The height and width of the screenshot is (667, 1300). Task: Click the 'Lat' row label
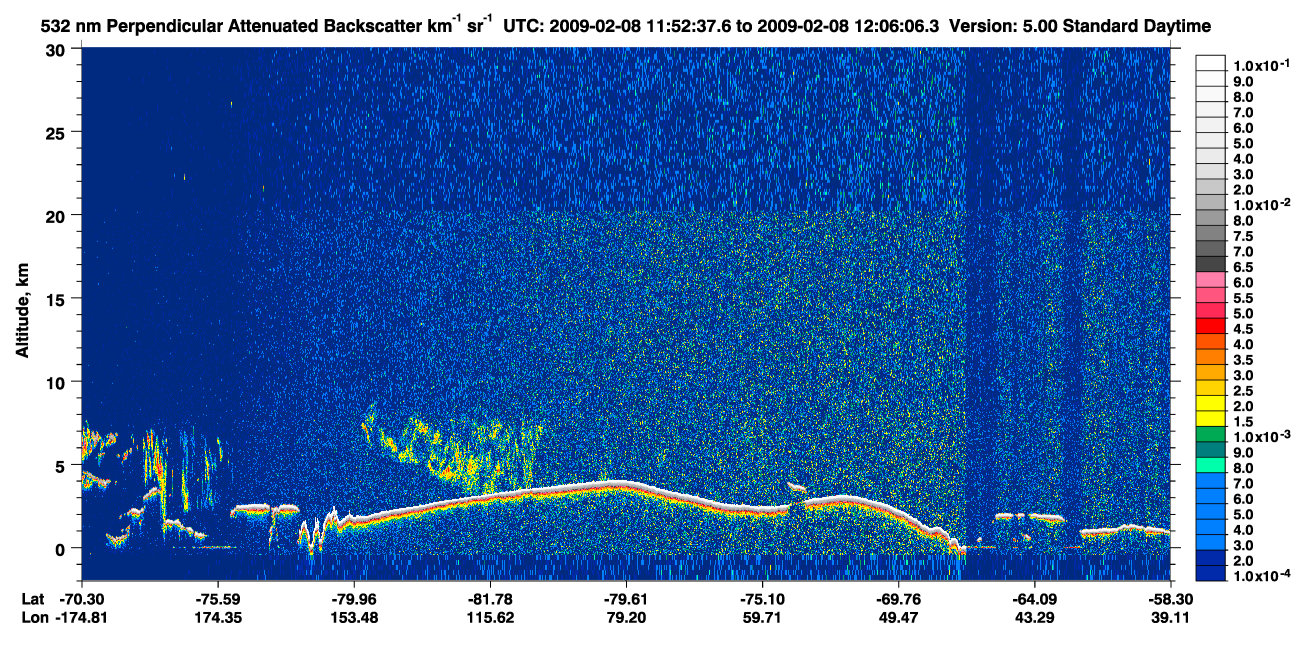click(34, 599)
